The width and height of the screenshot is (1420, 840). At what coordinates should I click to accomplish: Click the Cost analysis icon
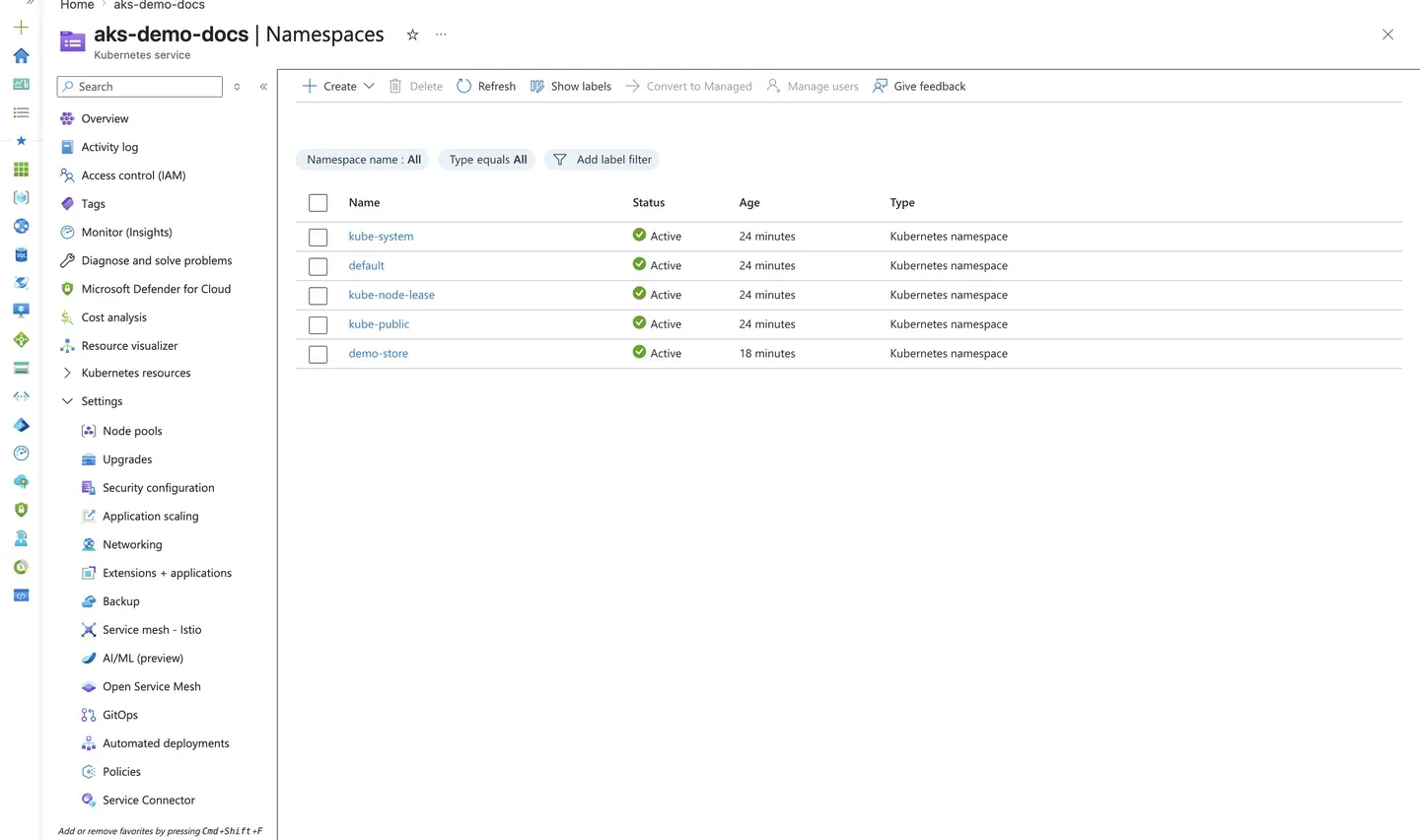point(67,317)
